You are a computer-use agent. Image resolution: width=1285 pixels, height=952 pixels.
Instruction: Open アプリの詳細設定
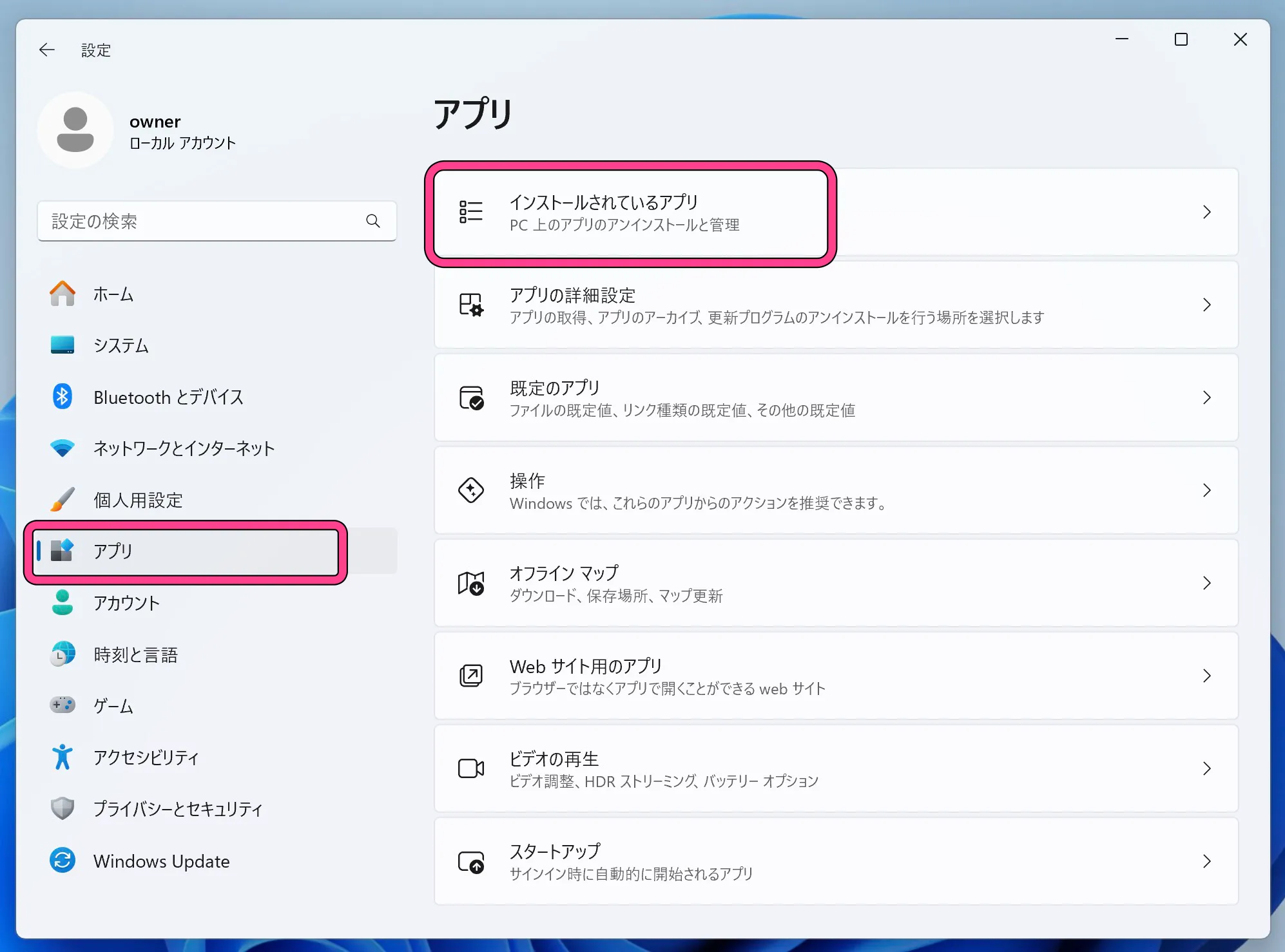tap(709, 305)
